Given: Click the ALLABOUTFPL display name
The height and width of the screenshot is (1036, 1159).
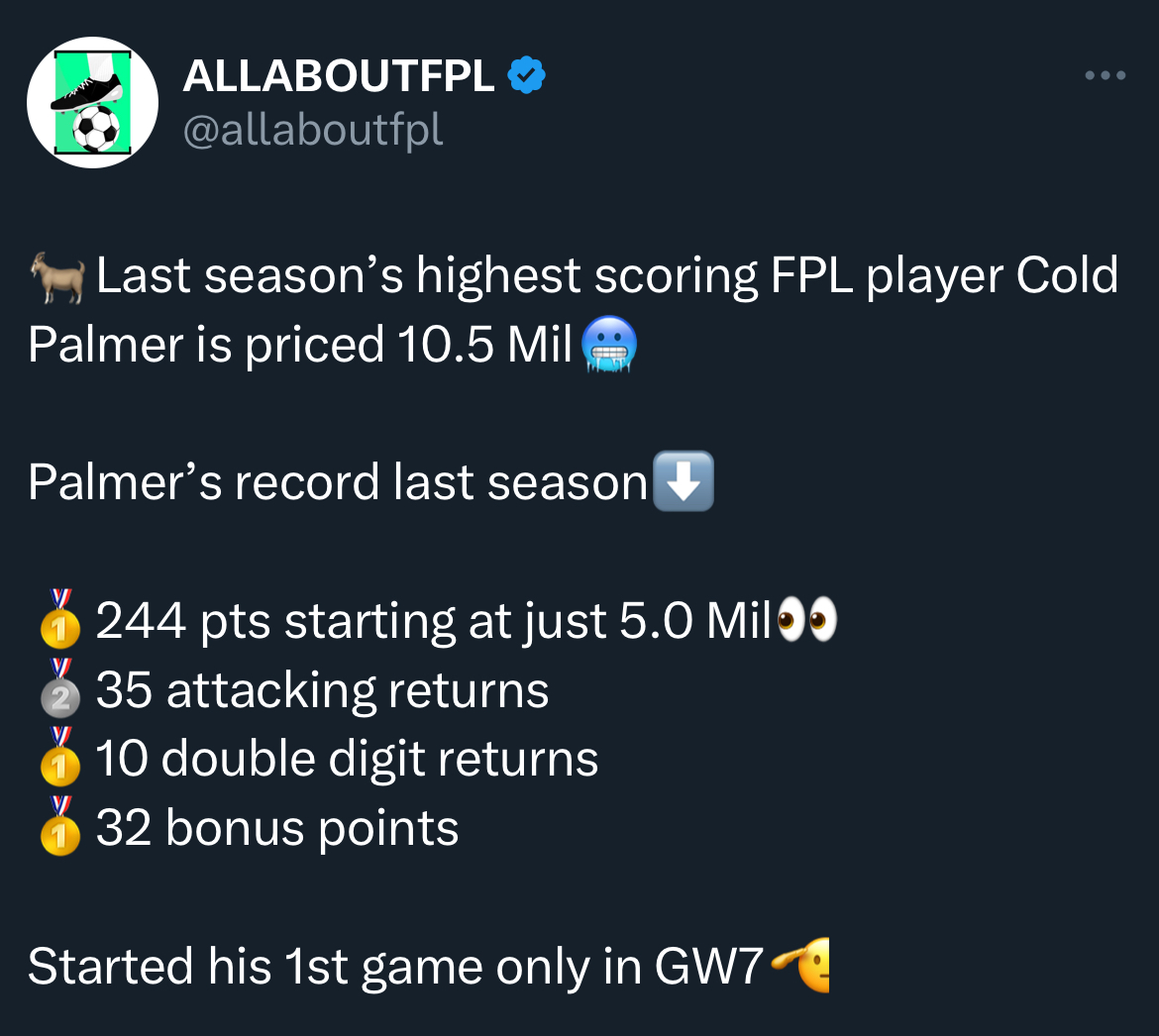Looking at the screenshot, I should point(339,75).
